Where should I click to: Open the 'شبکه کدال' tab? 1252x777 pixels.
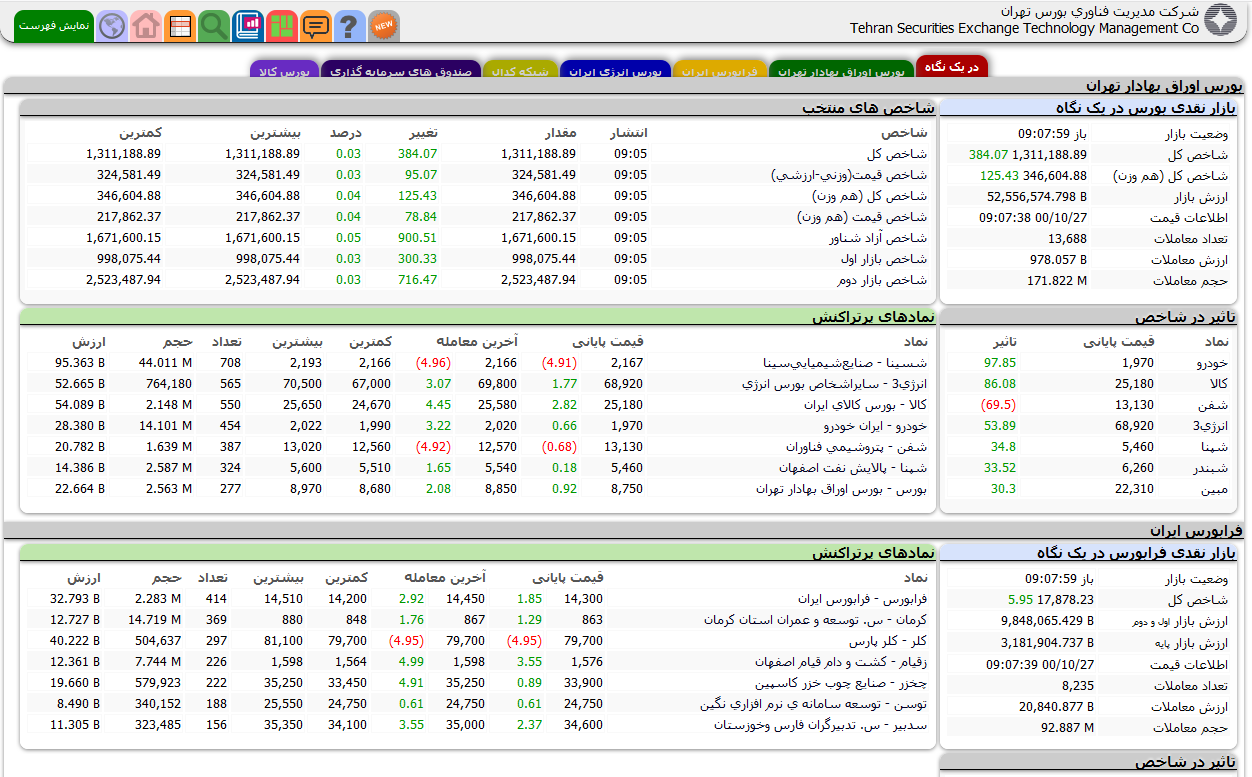pos(521,71)
